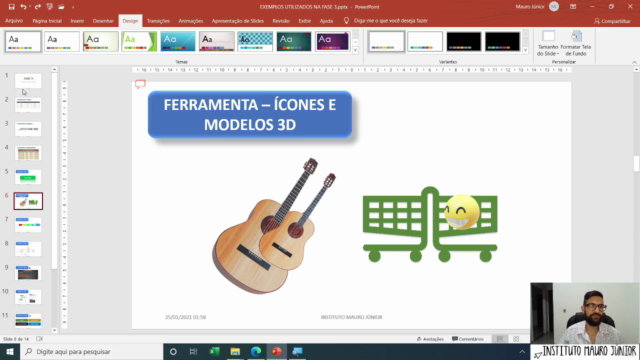Viewport: 640px width, 360px height.
Task: Switch to Slide Sorter view in the status bar
Action: 516,339
